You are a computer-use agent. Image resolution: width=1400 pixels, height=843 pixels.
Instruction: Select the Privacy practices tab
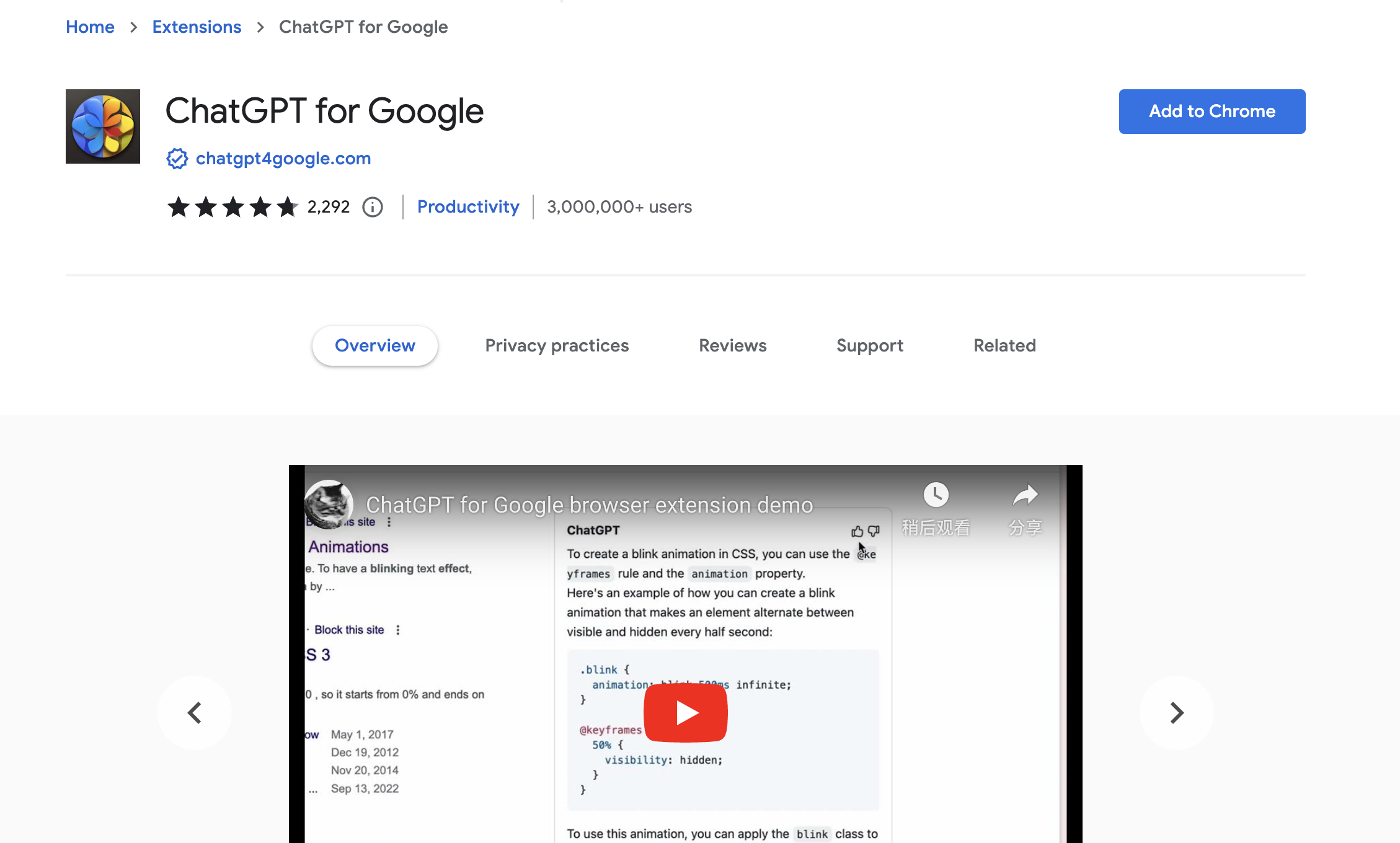coord(556,345)
